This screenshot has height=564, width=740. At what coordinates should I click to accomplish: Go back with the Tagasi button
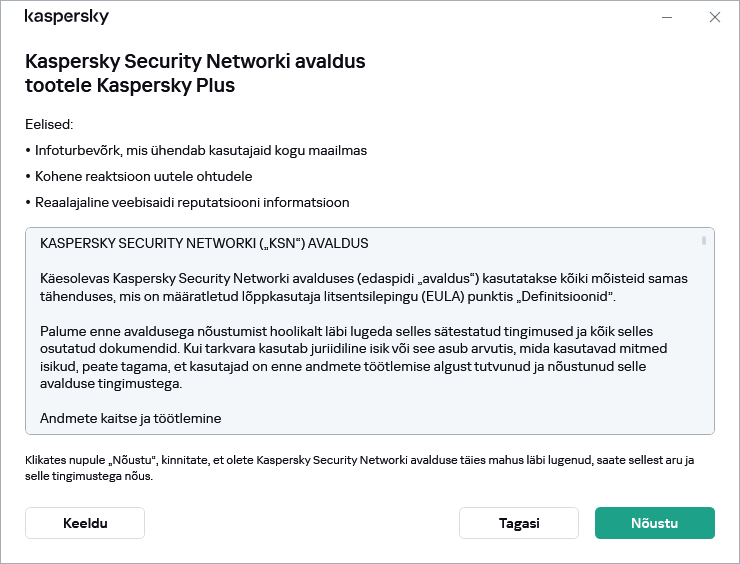tap(519, 523)
